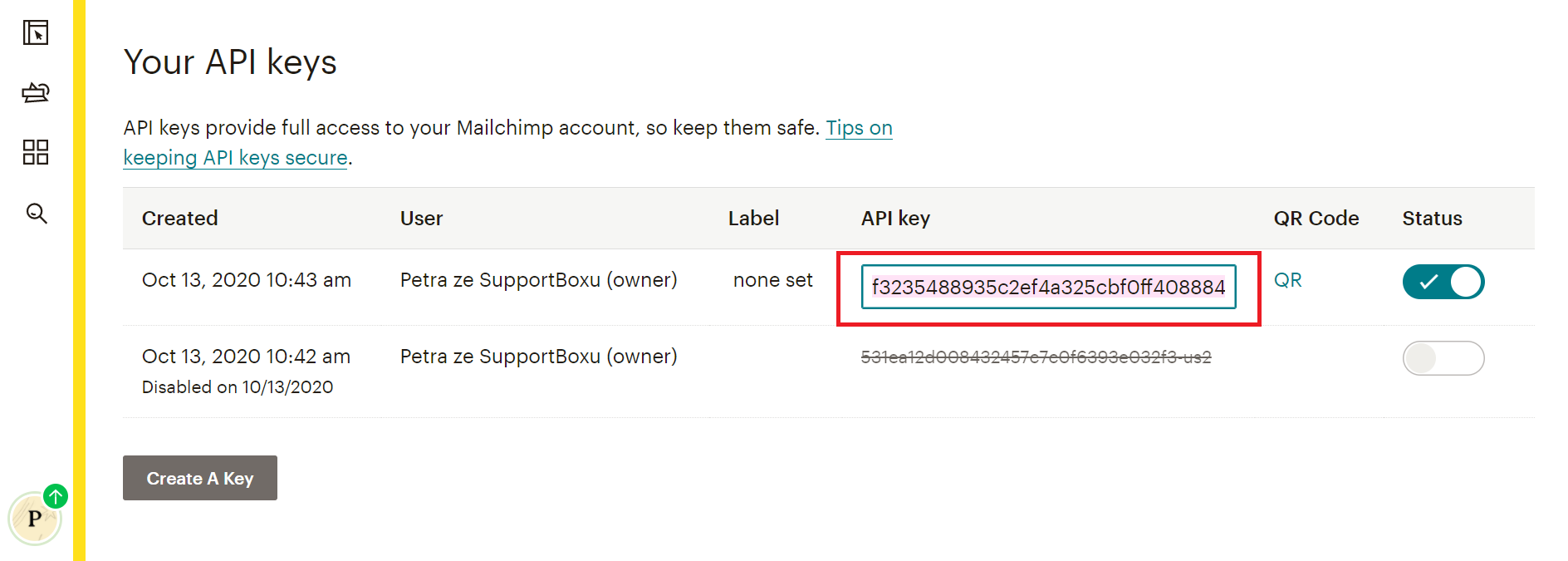Screen dimensions: 1568x561
Task: Click the User column header
Action: [x=422, y=219]
